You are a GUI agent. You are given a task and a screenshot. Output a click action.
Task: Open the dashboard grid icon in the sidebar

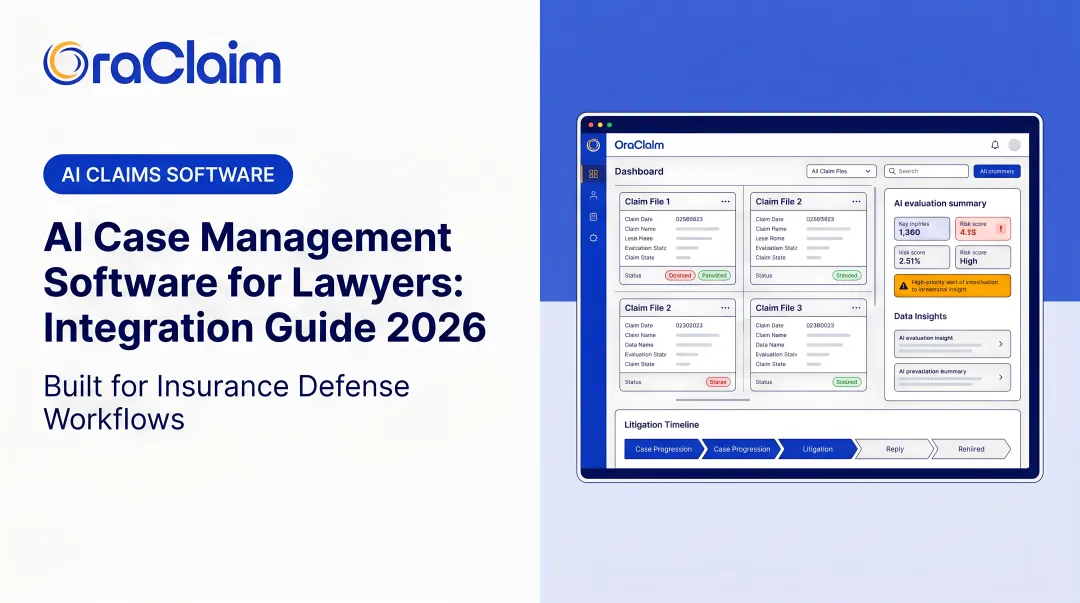(x=593, y=174)
